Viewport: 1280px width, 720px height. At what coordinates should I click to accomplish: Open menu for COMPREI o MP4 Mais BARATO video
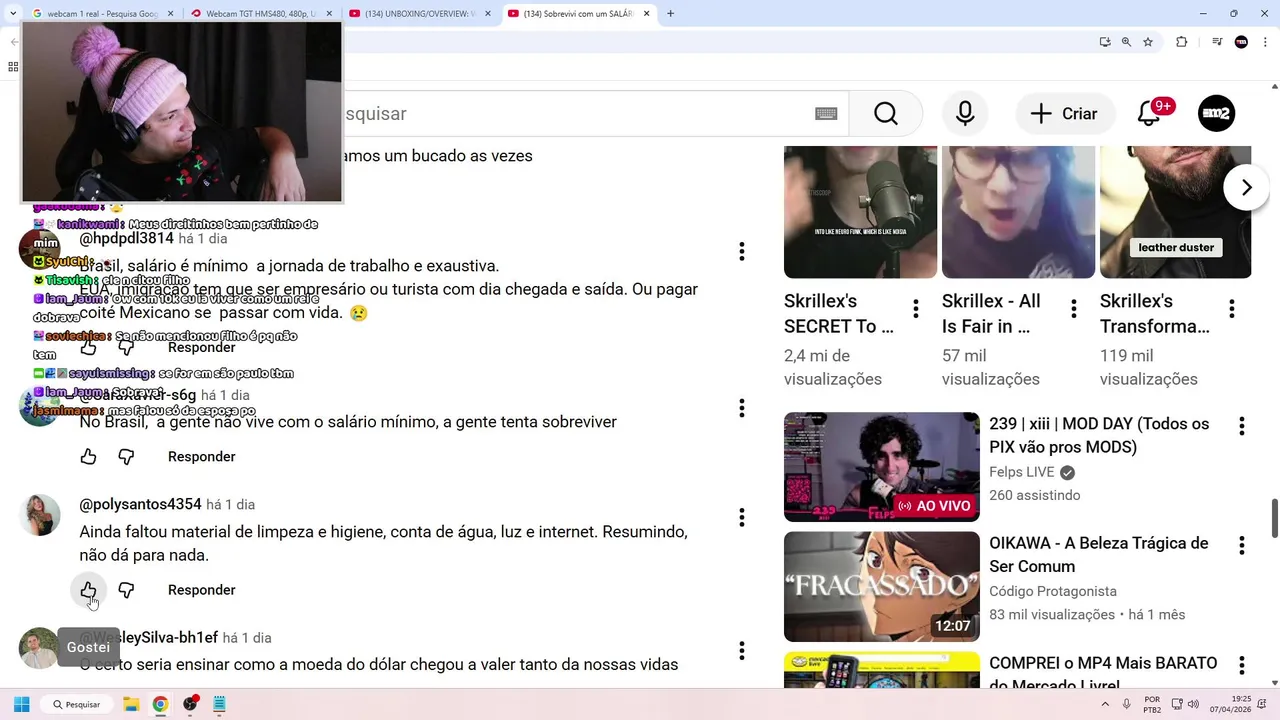click(1241, 665)
